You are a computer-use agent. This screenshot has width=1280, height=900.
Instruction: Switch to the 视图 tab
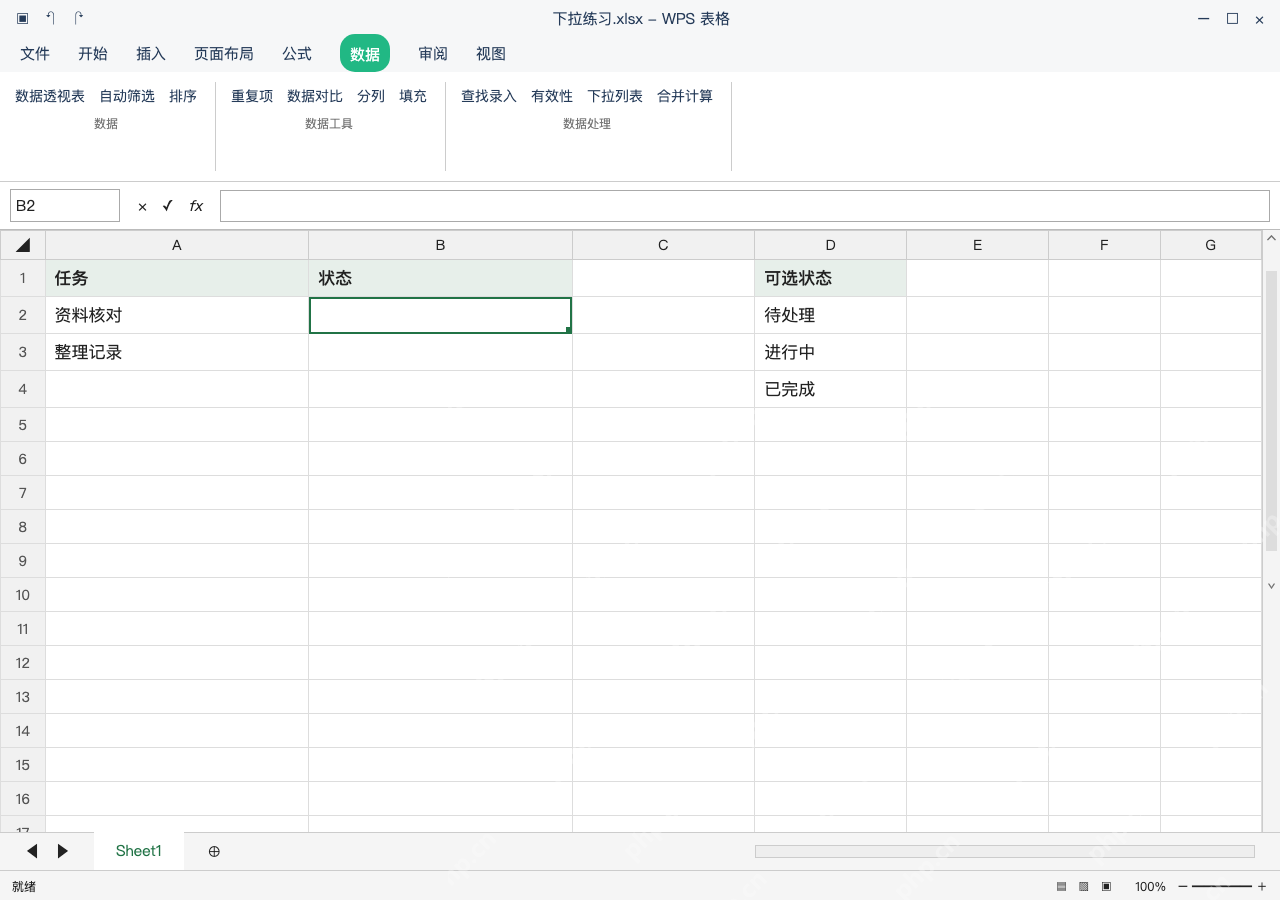[x=491, y=54]
